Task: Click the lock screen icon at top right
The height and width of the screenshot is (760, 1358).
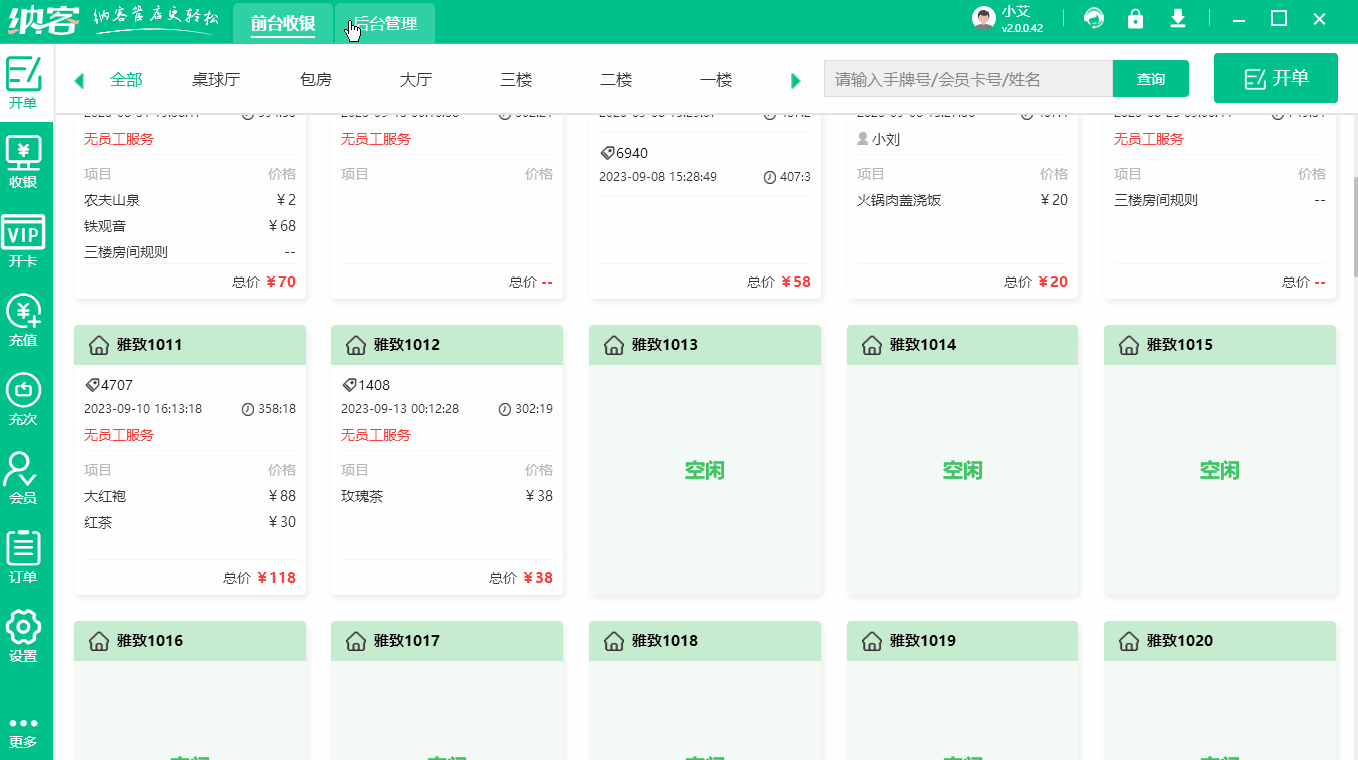Action: pos(1135,18)
